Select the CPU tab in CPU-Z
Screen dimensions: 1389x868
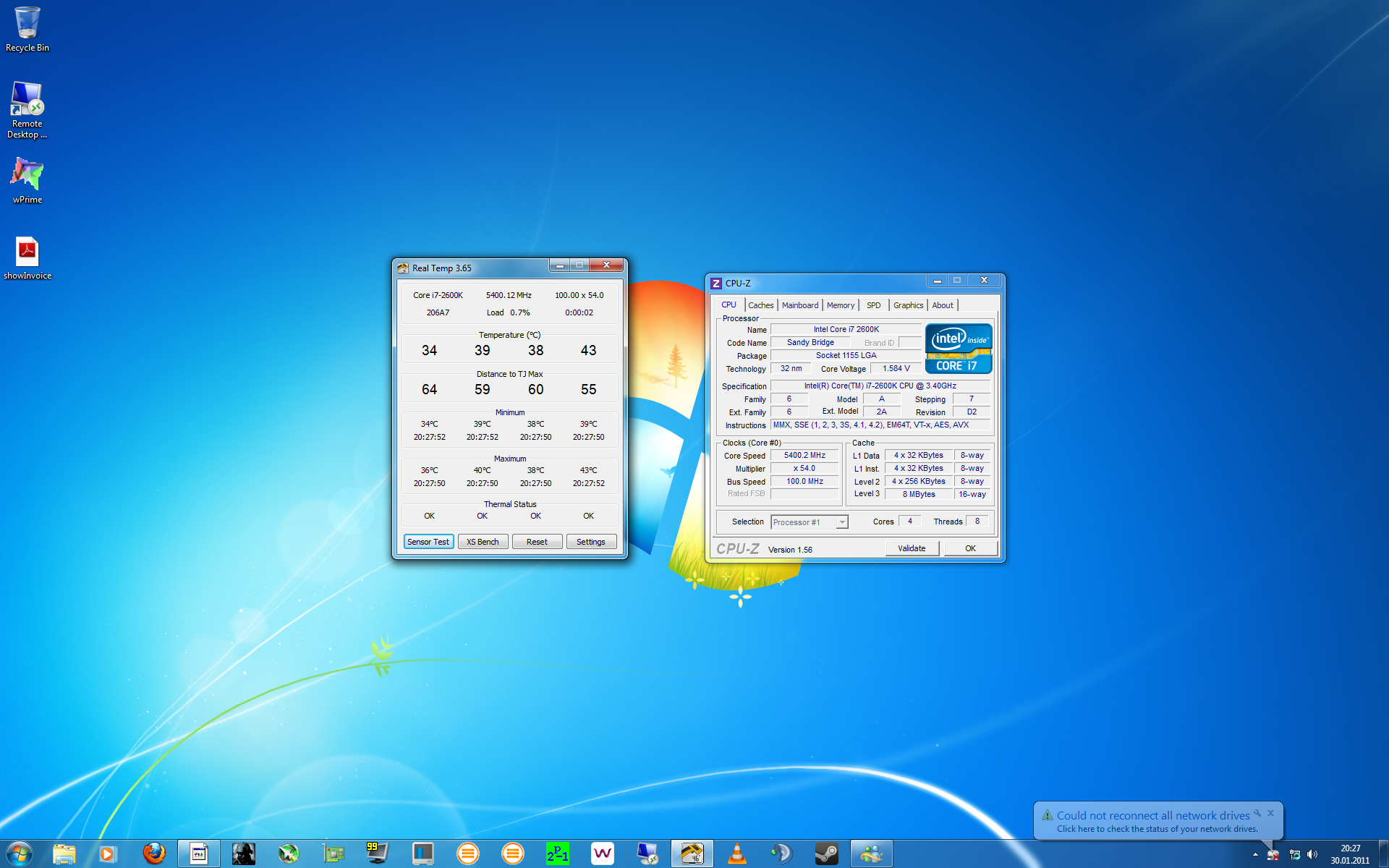pyautogui.click(x=729, y=305)
